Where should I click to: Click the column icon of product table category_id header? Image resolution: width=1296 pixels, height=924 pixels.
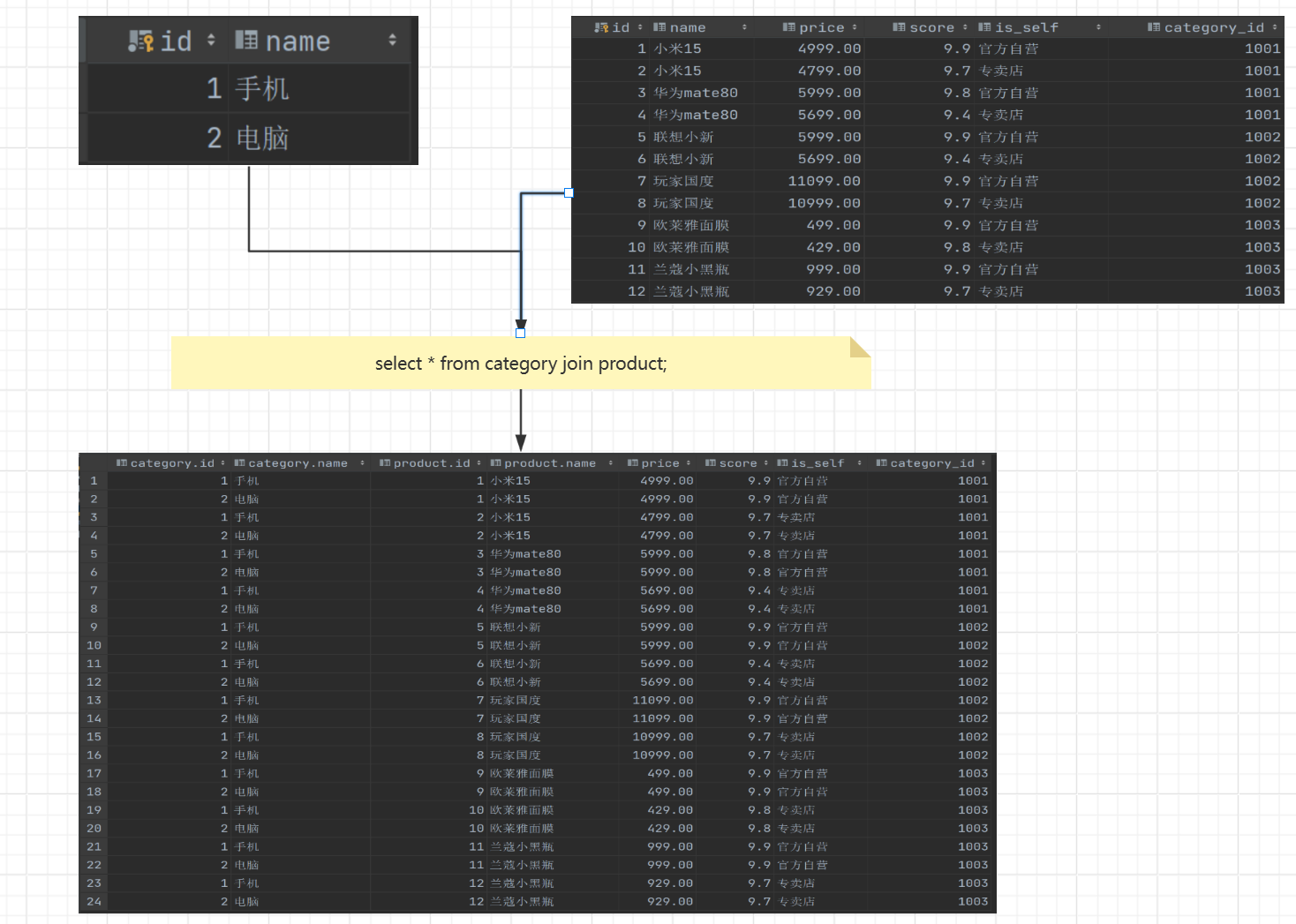pos(1154,27)
